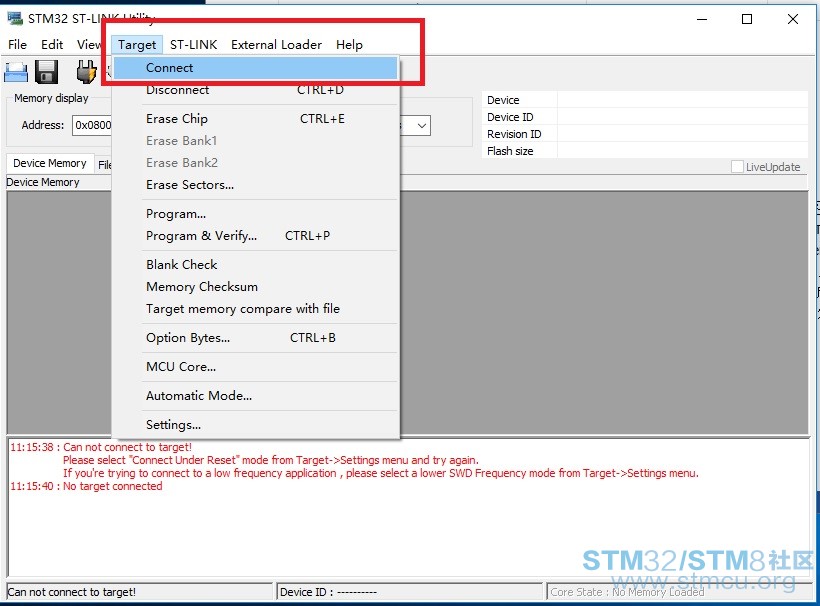
Task: Open the File menu
Action: tap(17, 44)
